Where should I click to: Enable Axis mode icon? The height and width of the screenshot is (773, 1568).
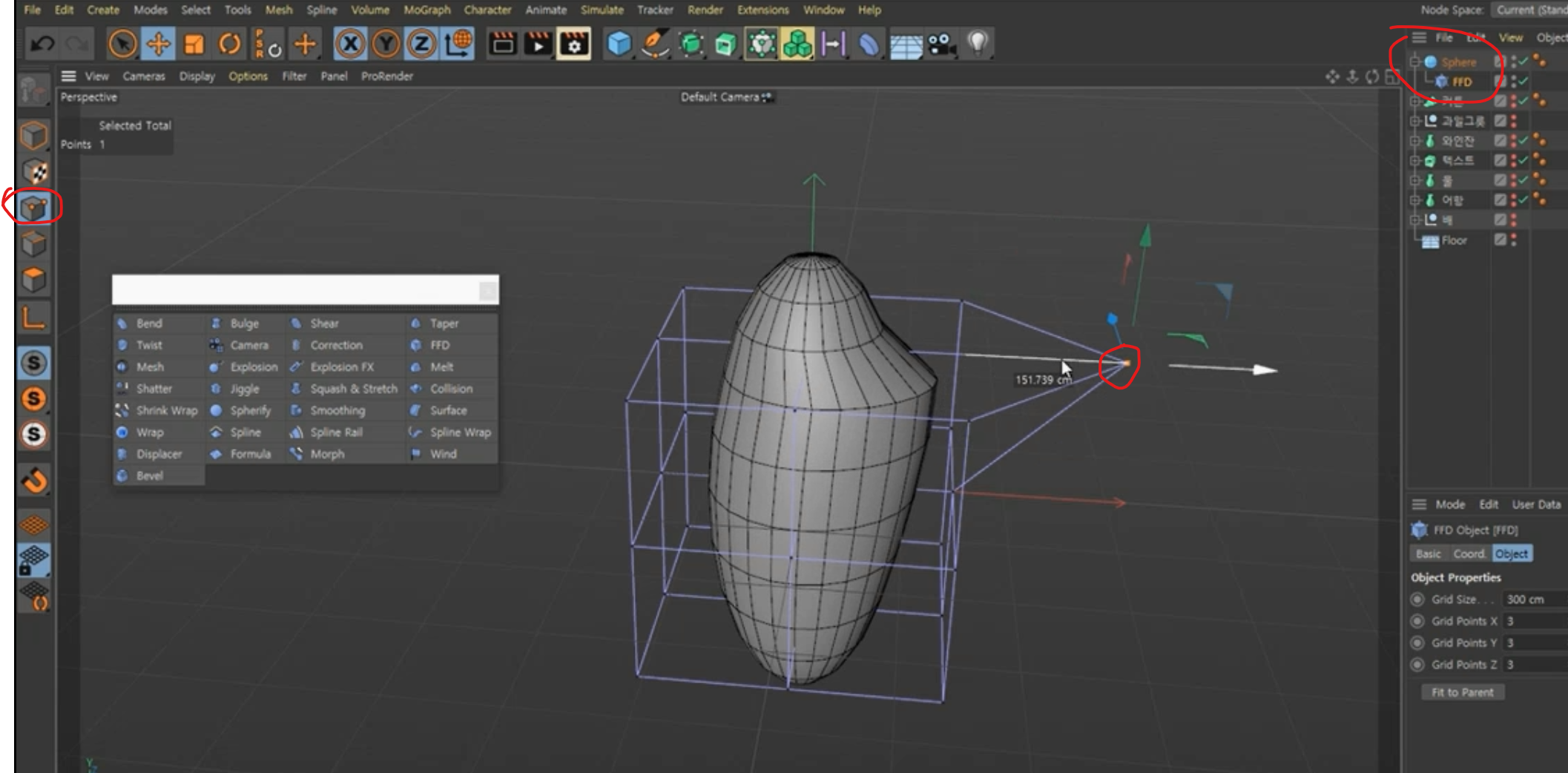tap(33, 318)
